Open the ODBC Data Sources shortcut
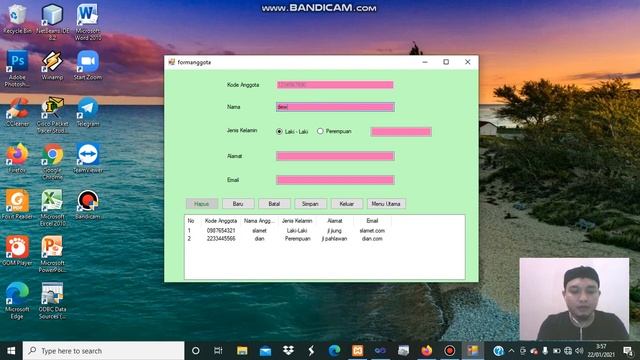 (52, 301)
